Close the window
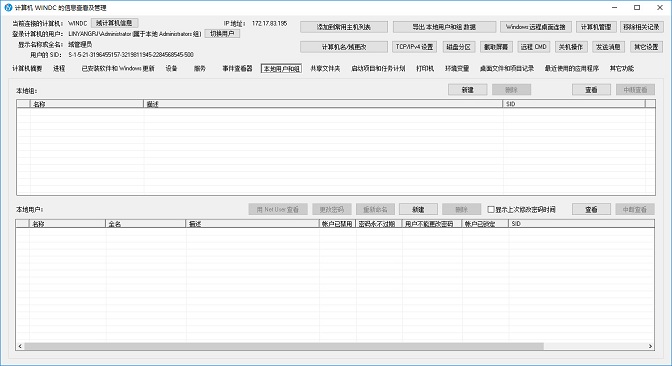This screenshot has height=366, width=672. click(660, 7)
